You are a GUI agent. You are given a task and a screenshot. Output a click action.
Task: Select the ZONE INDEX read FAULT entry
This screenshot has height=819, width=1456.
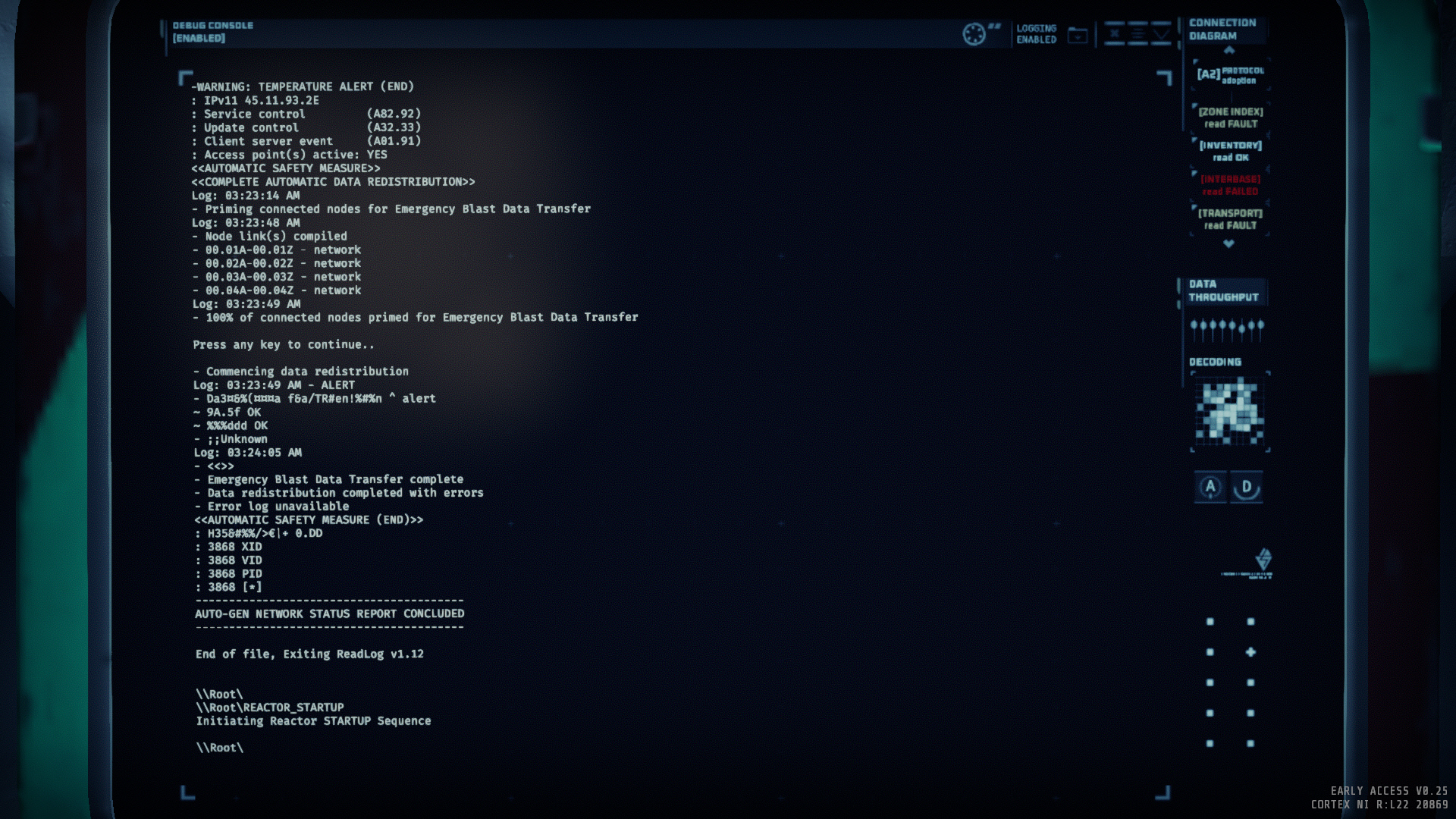click(1230, 118)
